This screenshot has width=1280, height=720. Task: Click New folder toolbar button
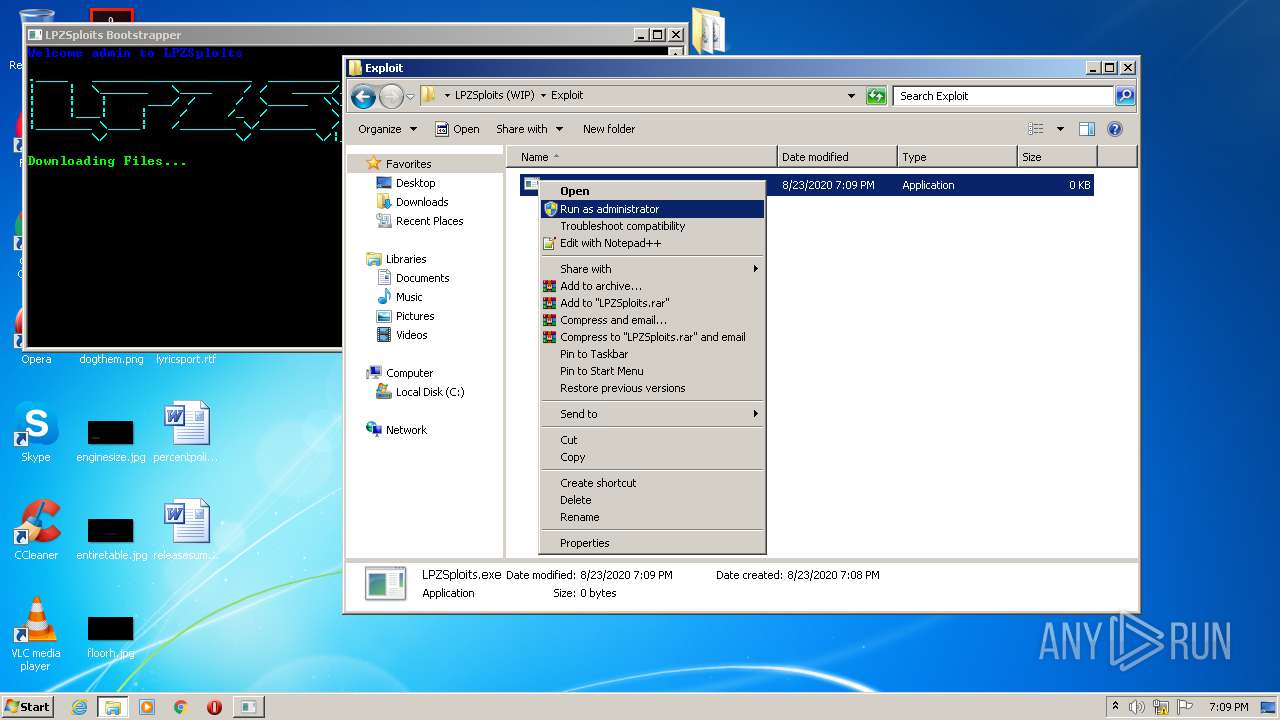pos(609,129)
